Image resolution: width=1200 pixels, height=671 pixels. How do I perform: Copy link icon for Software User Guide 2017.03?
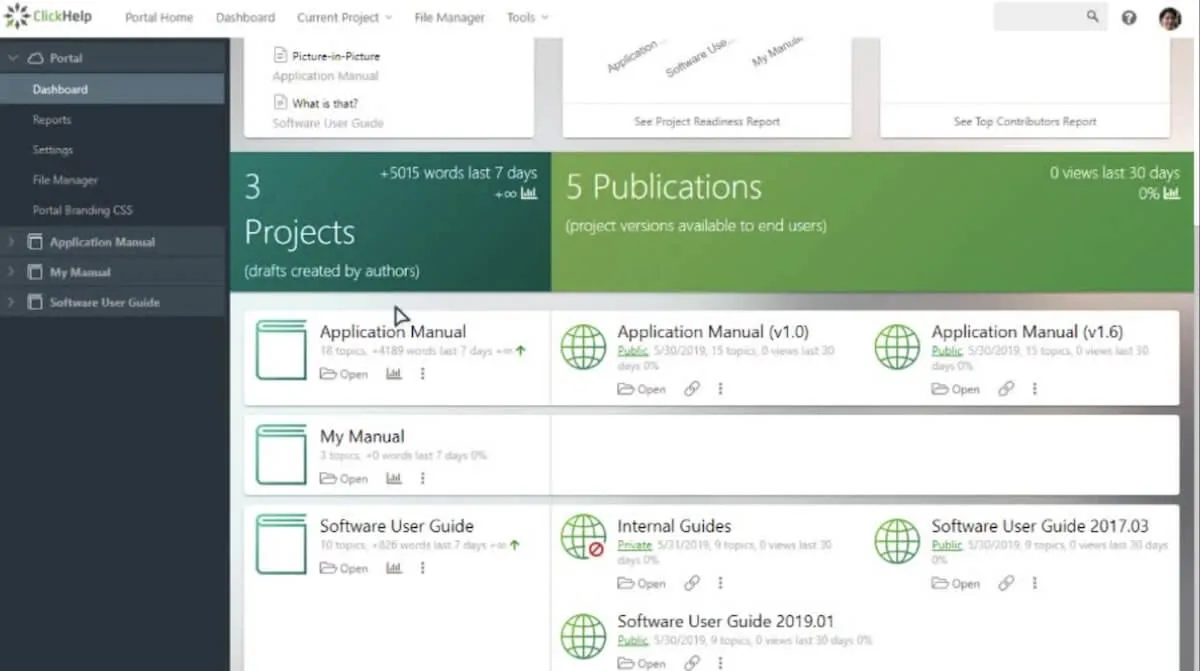pyautogui.click(x=1006, y=582)
